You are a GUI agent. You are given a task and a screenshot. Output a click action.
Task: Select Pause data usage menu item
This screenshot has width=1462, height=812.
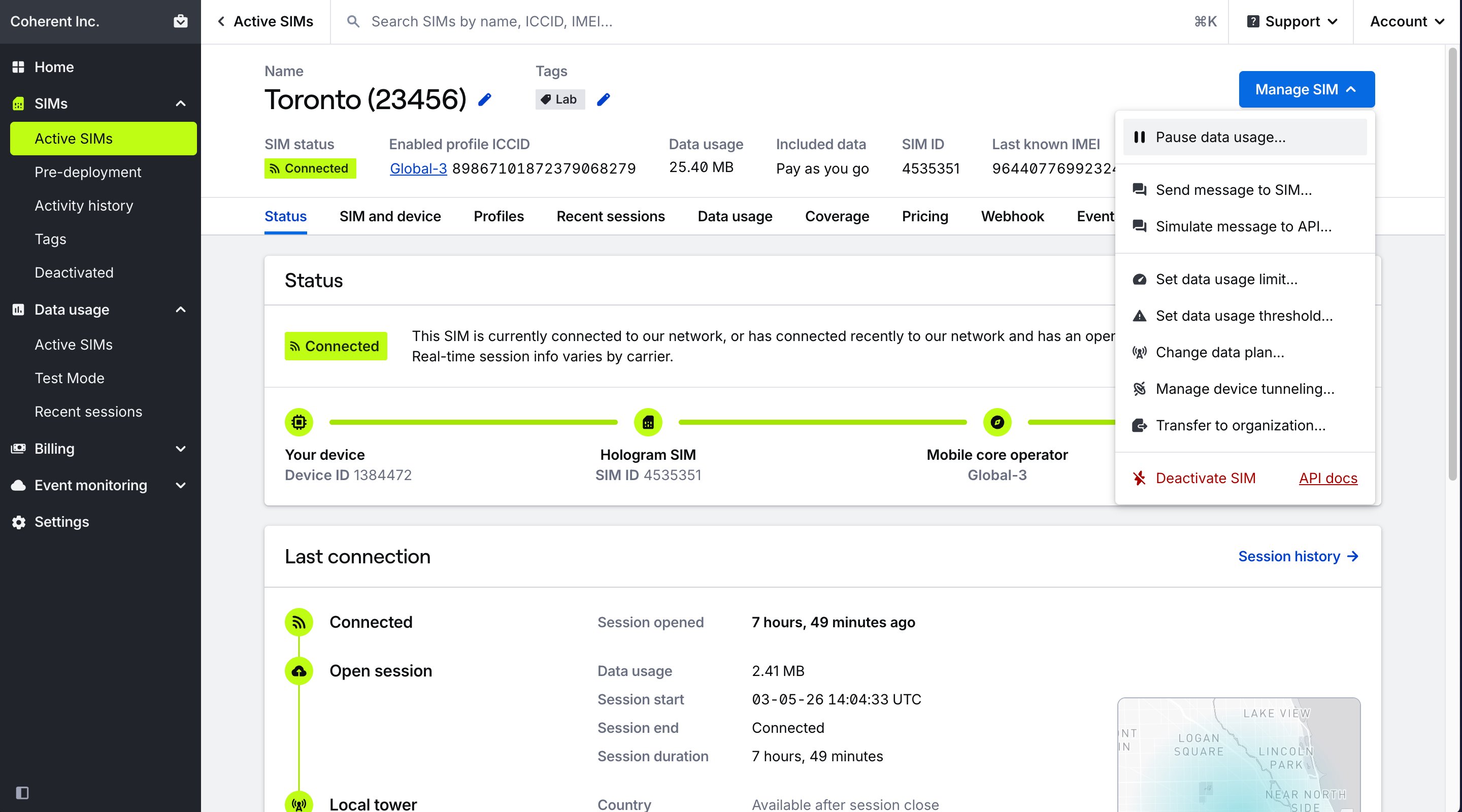coord(1244,137)
